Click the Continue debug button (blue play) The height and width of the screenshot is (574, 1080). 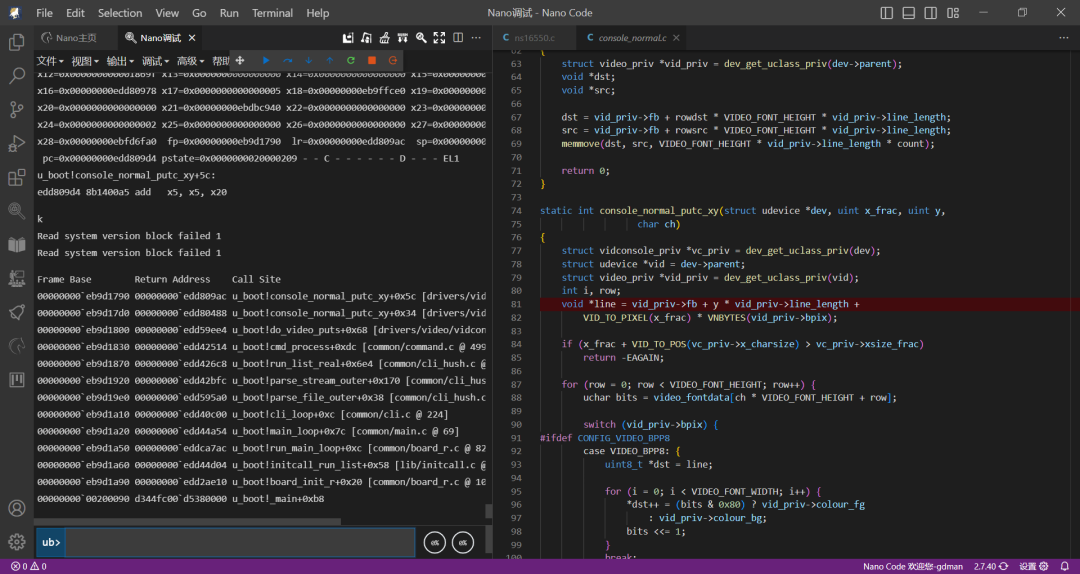pos(266,61)
